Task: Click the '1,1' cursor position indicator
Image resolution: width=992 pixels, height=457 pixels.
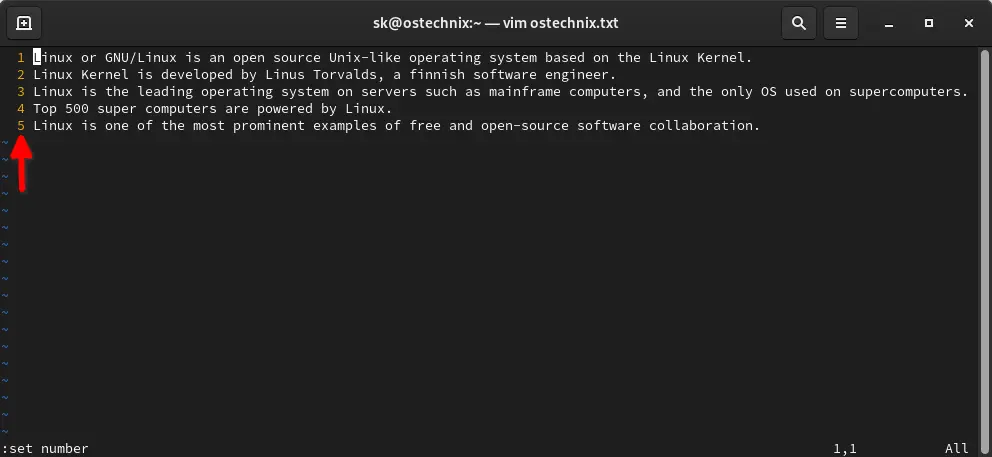Action: [x=845, y=448]
